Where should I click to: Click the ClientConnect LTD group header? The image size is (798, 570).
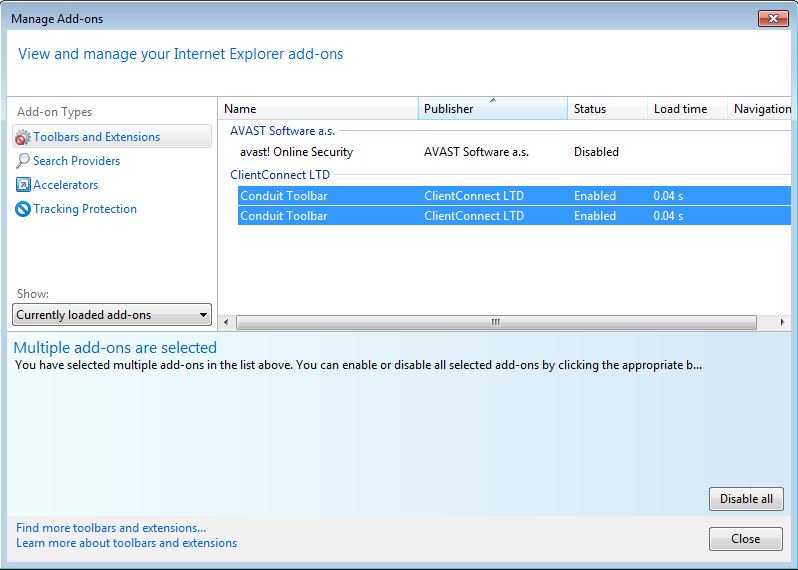click(280, 175)
